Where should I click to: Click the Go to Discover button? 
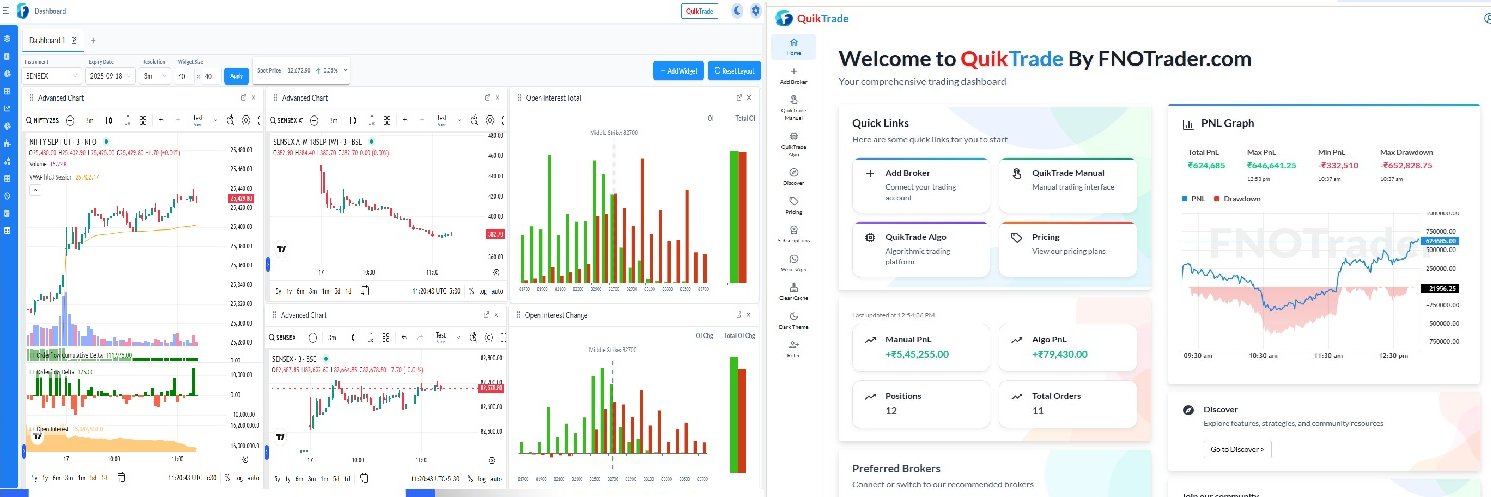pos(1237,449)
